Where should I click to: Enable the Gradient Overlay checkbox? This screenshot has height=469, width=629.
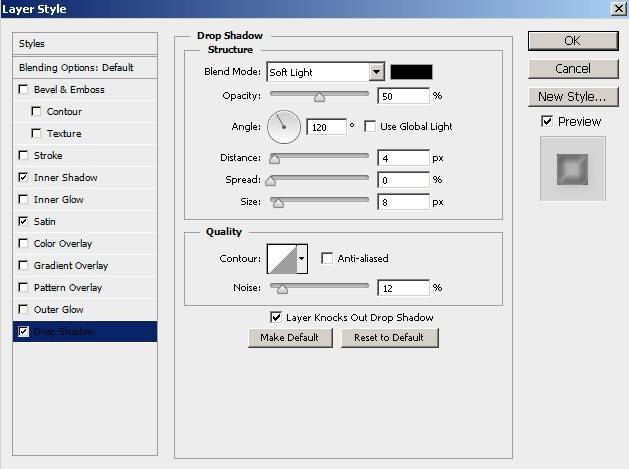pyautogui.click(x=23, y=266)
